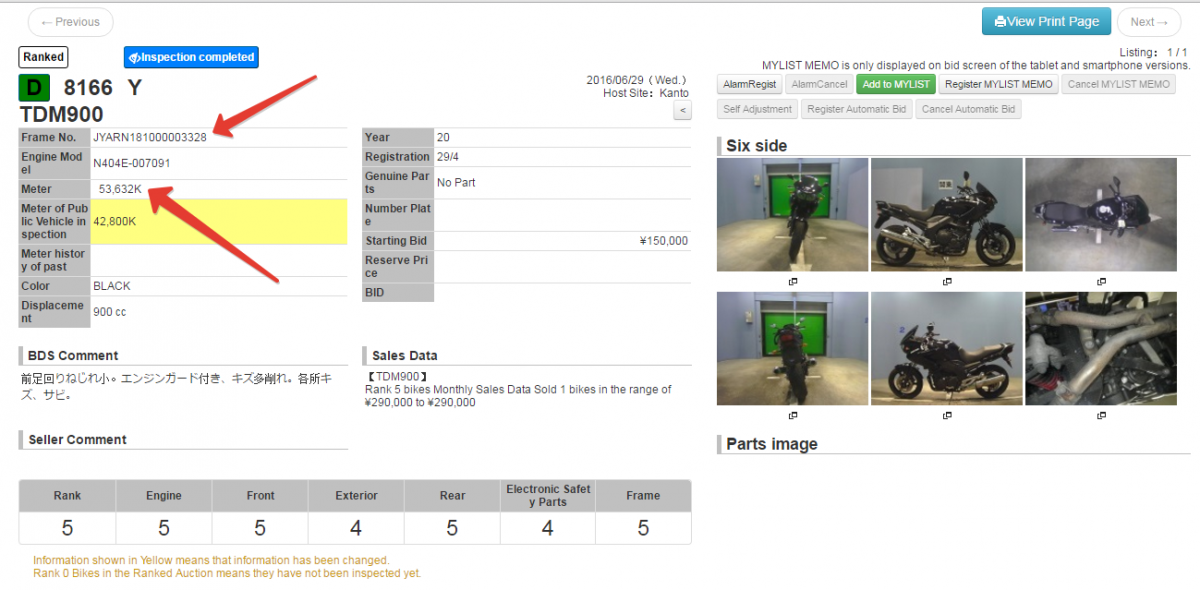
Task: Open the right side view bike thumbnail
Action: click(x=946, y=215)
